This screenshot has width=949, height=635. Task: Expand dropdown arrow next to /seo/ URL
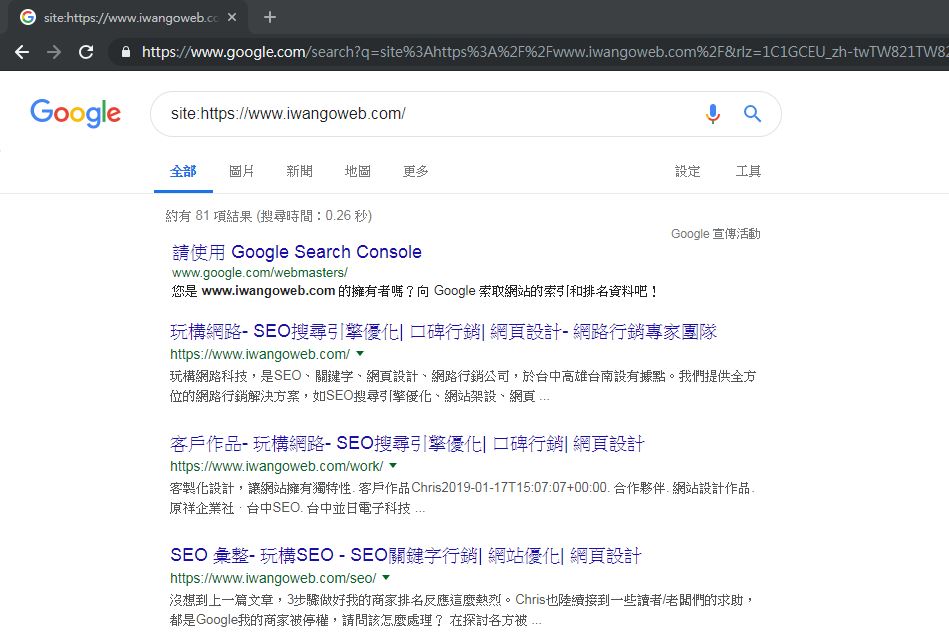386,577
